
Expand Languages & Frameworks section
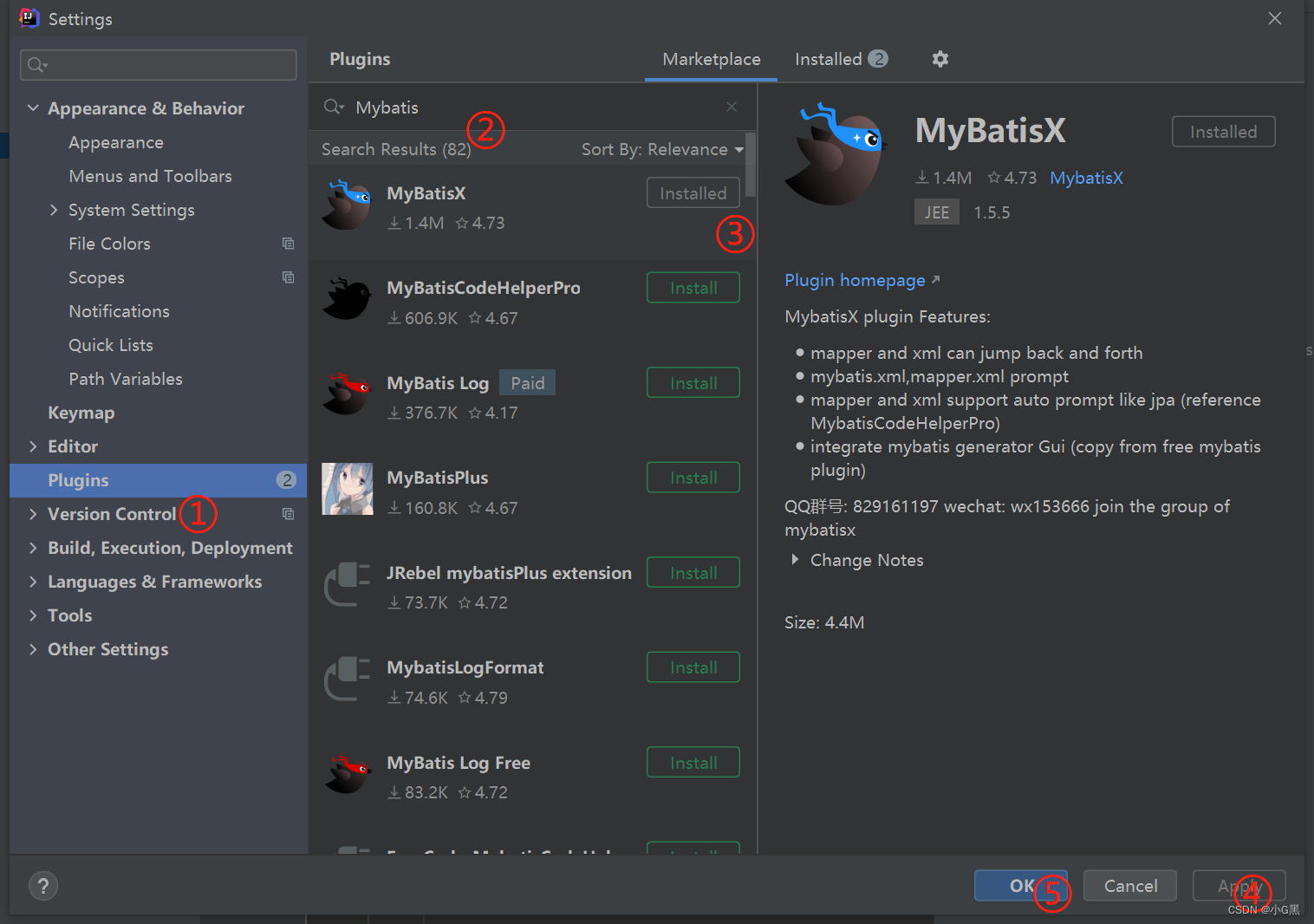tap(33, 582)
